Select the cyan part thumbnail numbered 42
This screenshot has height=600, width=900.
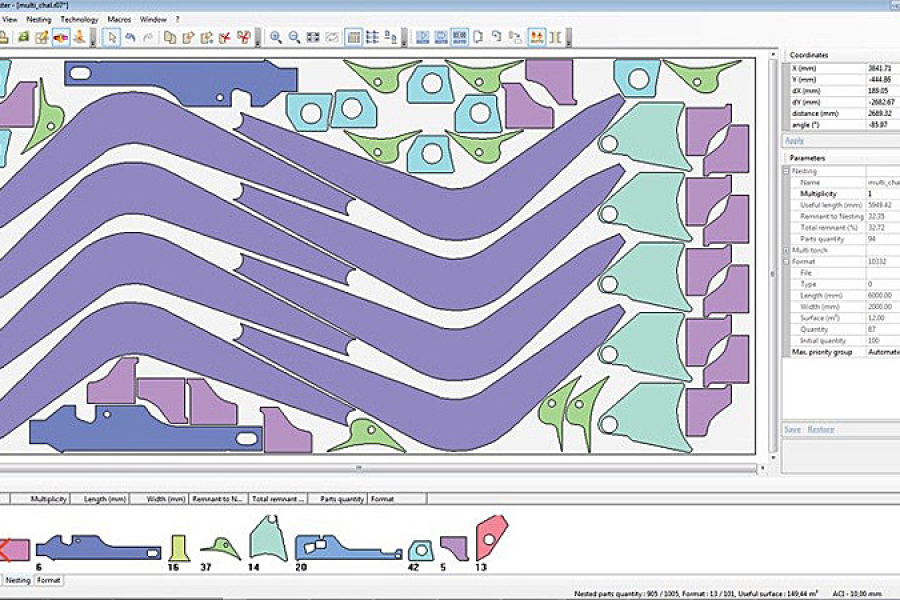[421, 550]
